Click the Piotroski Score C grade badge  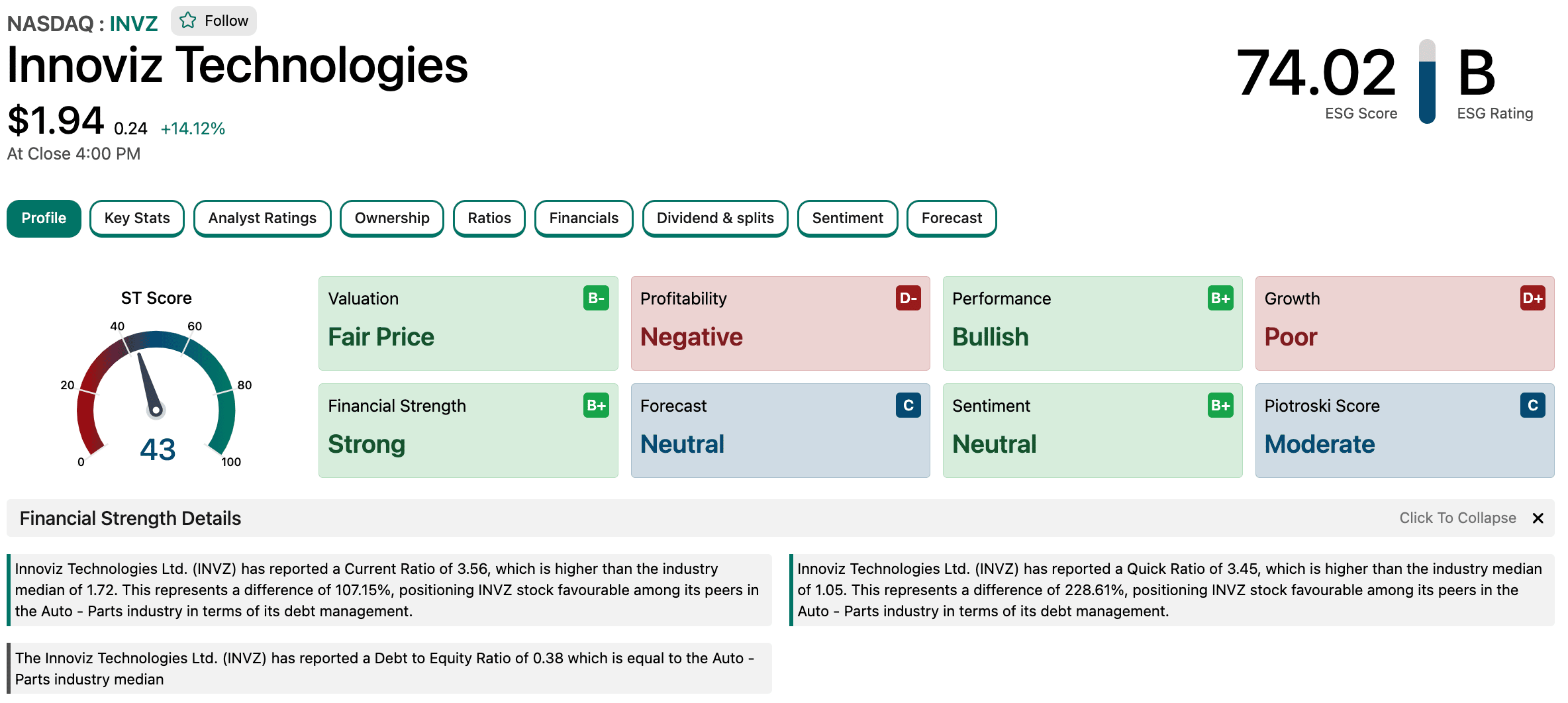coord(1532,405)
